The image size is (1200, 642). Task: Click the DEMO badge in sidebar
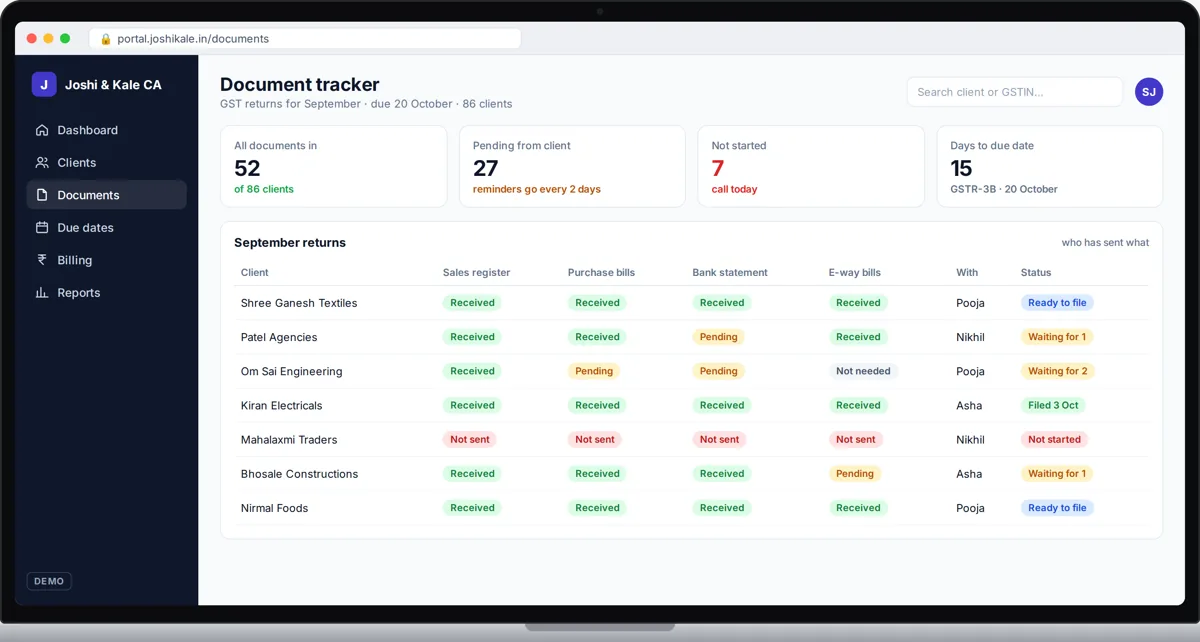point(49,581)
